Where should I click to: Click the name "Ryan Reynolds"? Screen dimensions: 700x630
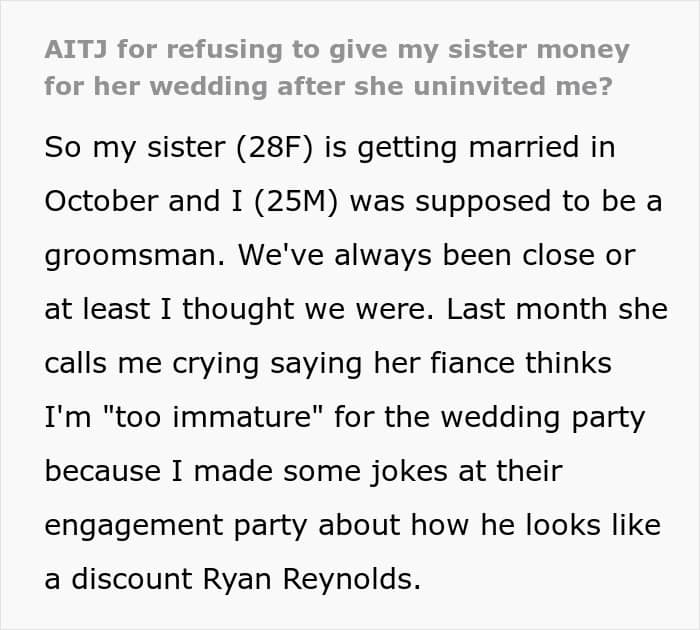tap(312, 579)
